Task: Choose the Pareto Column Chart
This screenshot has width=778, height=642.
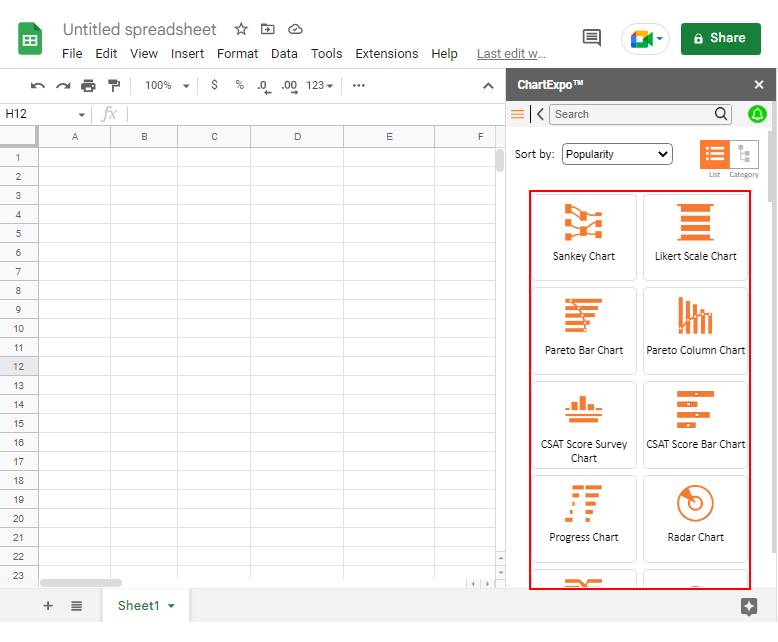Action: pyautogui.click(x=695, y=331)
